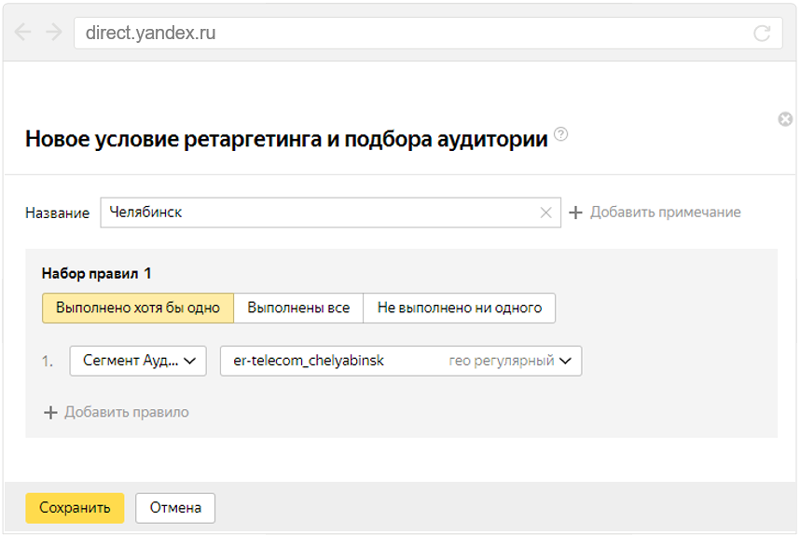Screen dimensions: 800x535
Task: Open the er-telecom_chelyabinsk segment dropdown
Action: pyautogui.click(x=401, y=361)
